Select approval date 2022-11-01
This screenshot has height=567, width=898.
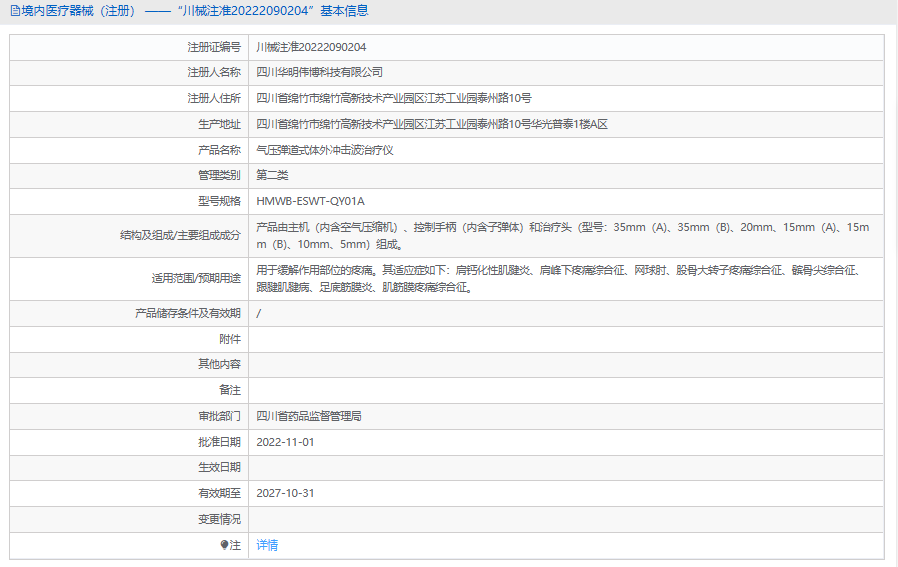(285, 442)
